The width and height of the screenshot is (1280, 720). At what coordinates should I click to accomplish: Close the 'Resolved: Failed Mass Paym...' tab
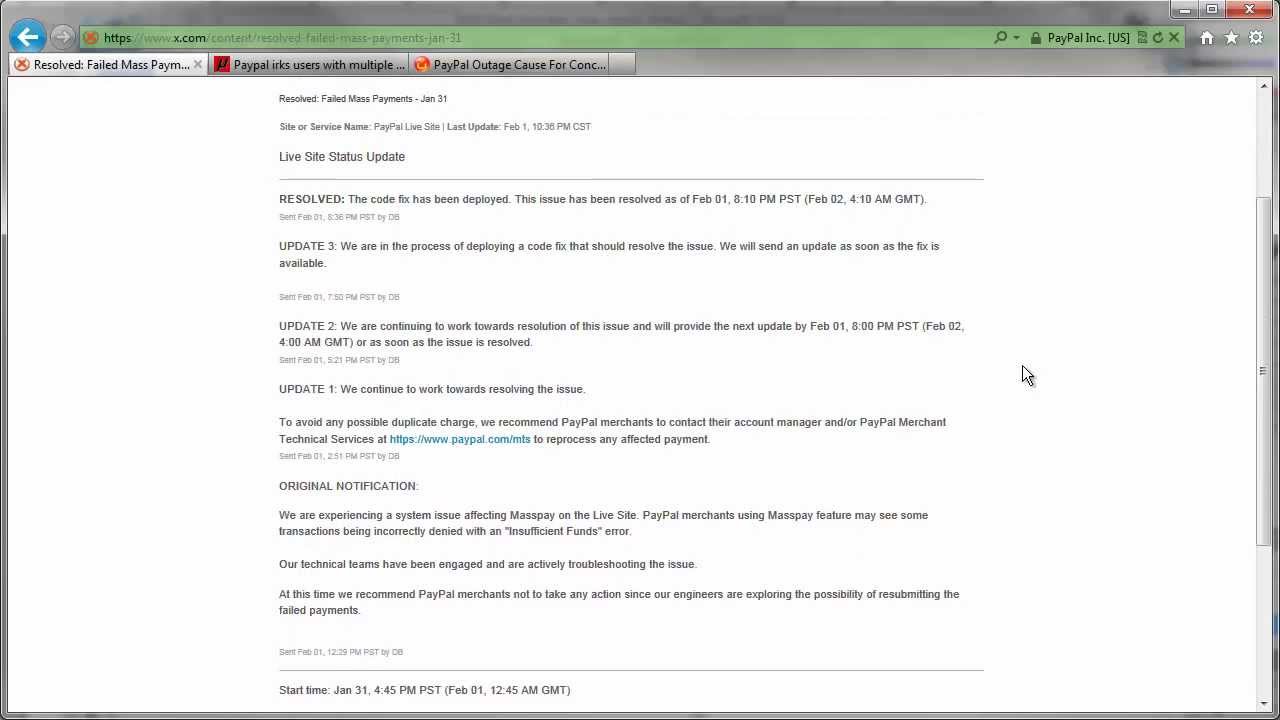click(197, 65)
